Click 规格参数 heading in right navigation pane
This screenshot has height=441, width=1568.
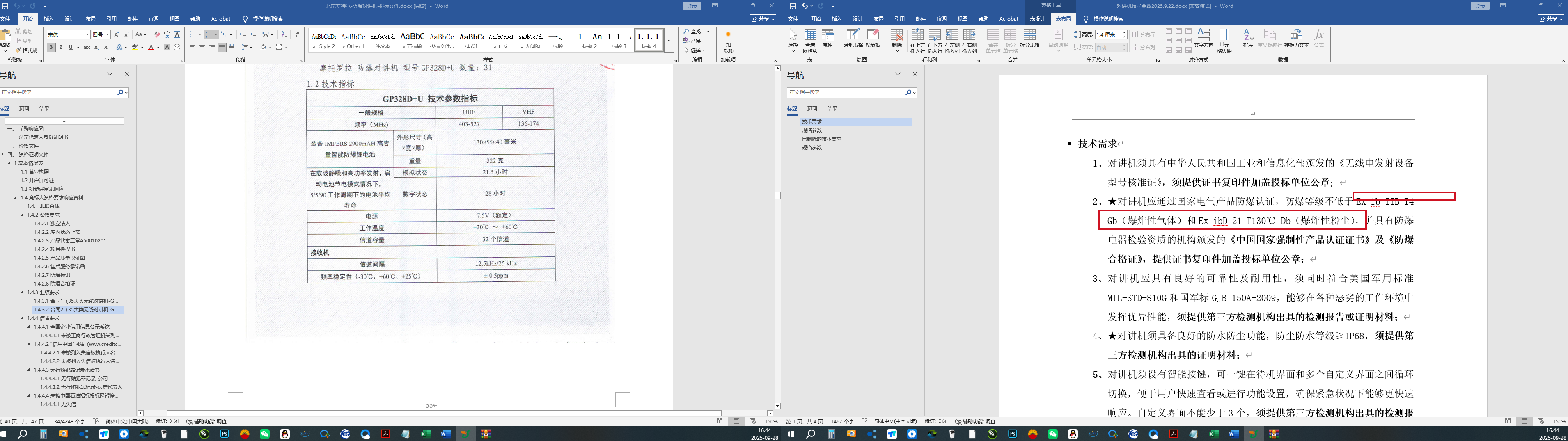click(x=812, y=130)
